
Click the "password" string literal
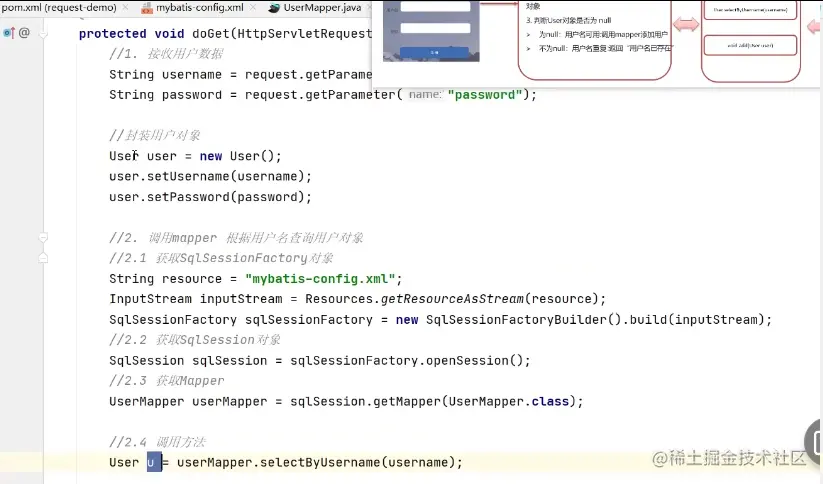click(x=485, y=95)
